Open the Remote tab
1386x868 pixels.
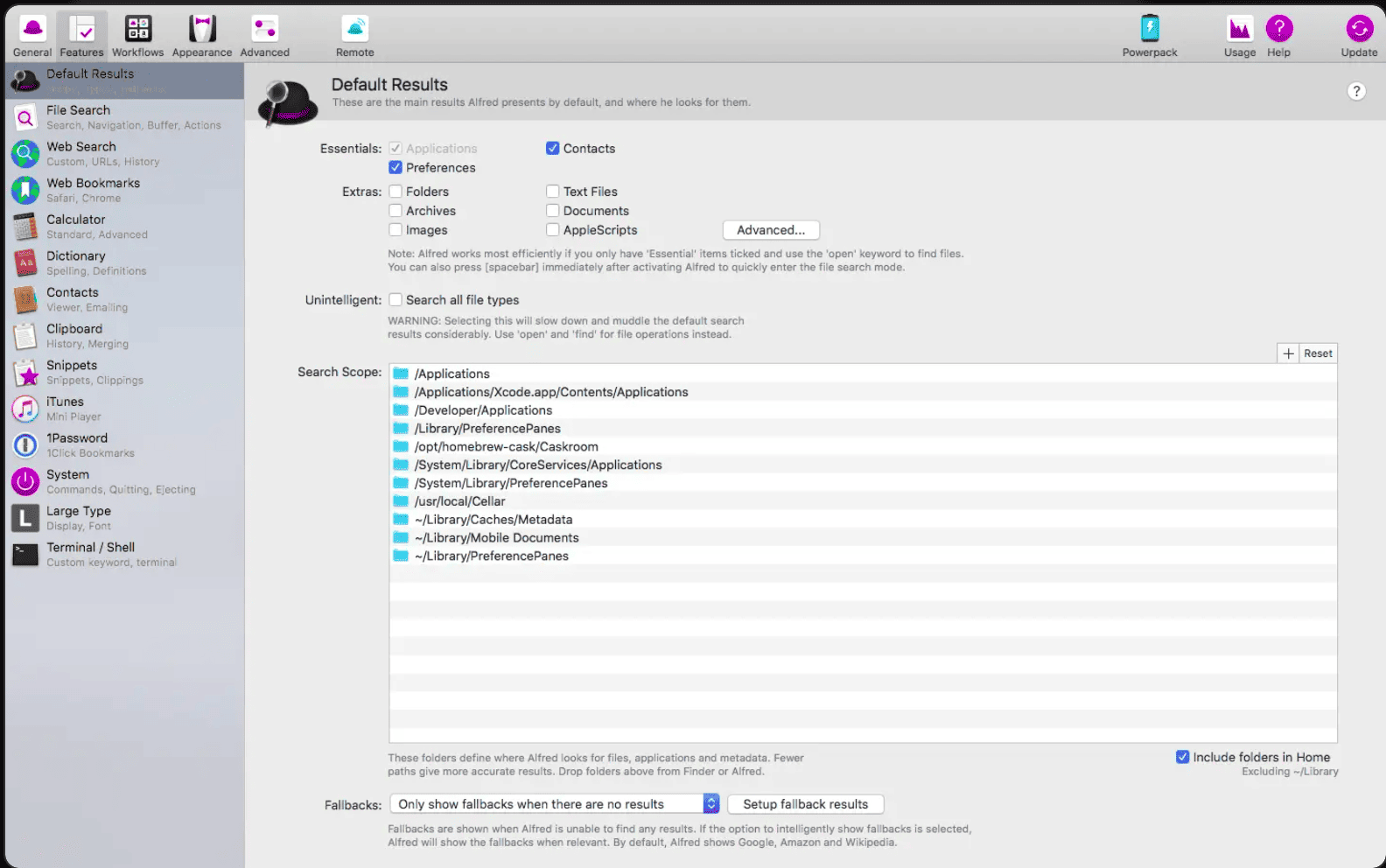click(354, 36)
